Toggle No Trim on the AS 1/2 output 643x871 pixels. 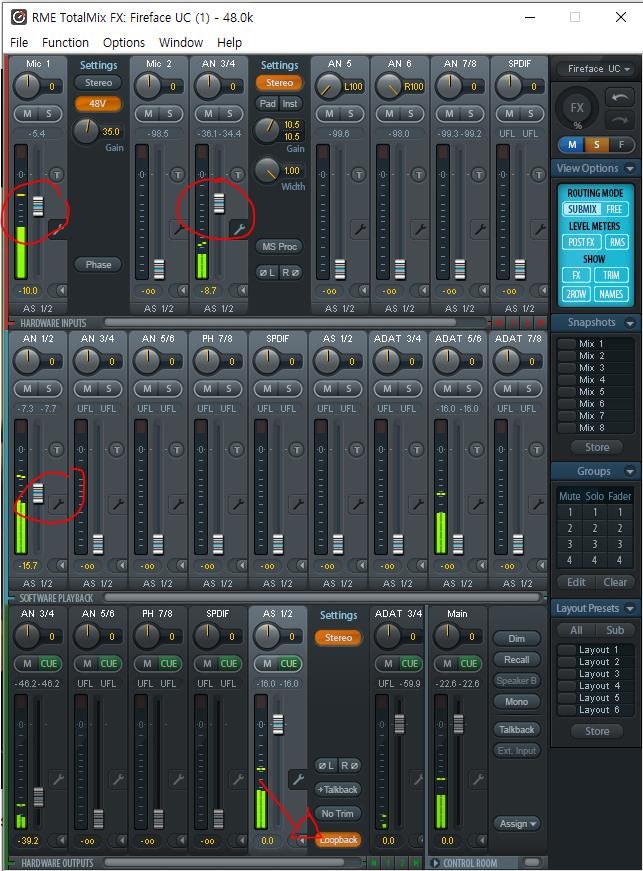tap(338, 813)
